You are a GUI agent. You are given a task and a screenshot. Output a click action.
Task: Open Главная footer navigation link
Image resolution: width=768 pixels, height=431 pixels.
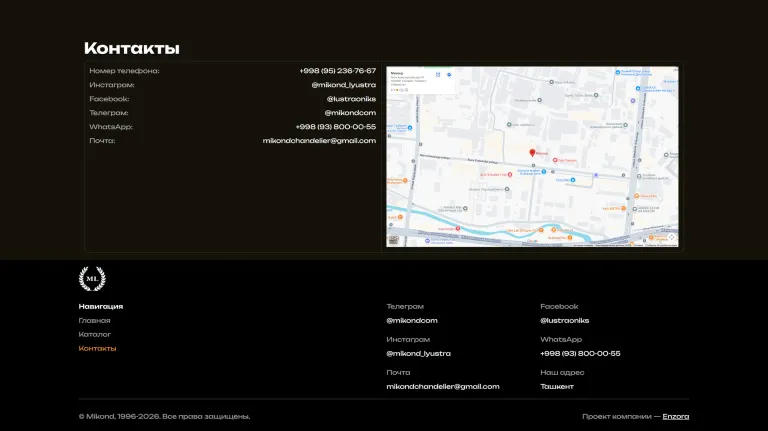95,320
